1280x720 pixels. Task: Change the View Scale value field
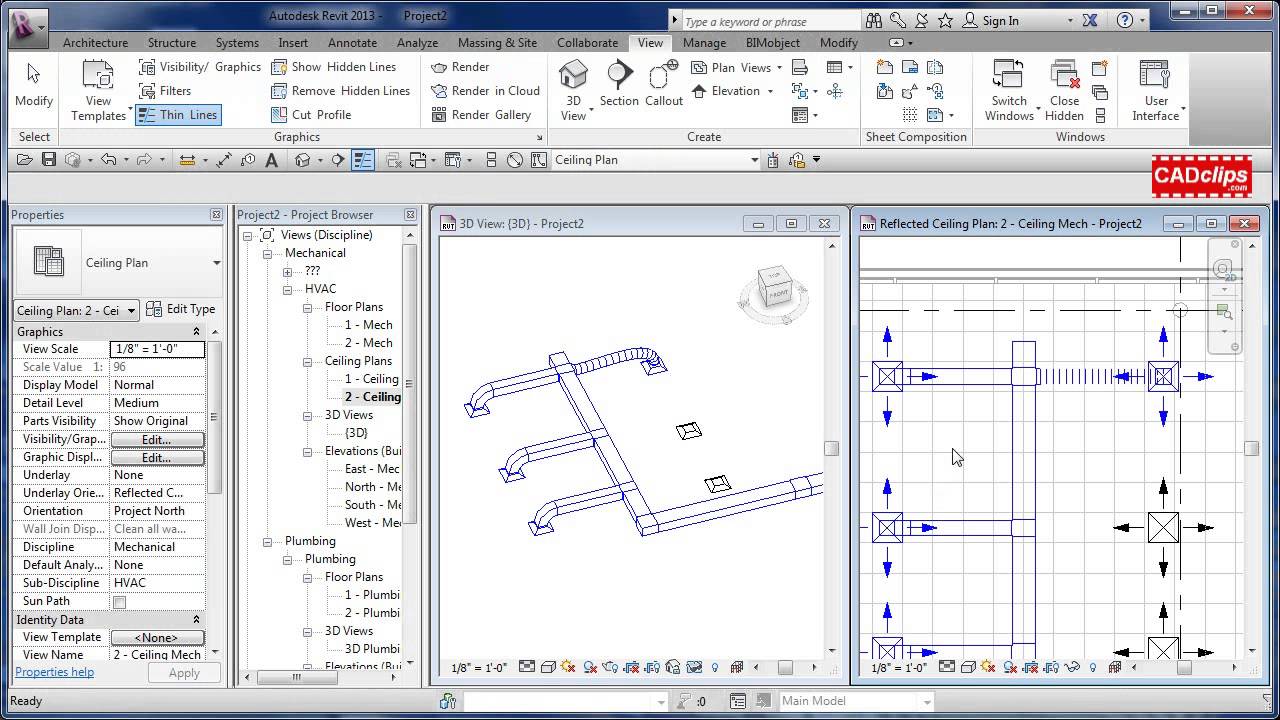[157, 348]
